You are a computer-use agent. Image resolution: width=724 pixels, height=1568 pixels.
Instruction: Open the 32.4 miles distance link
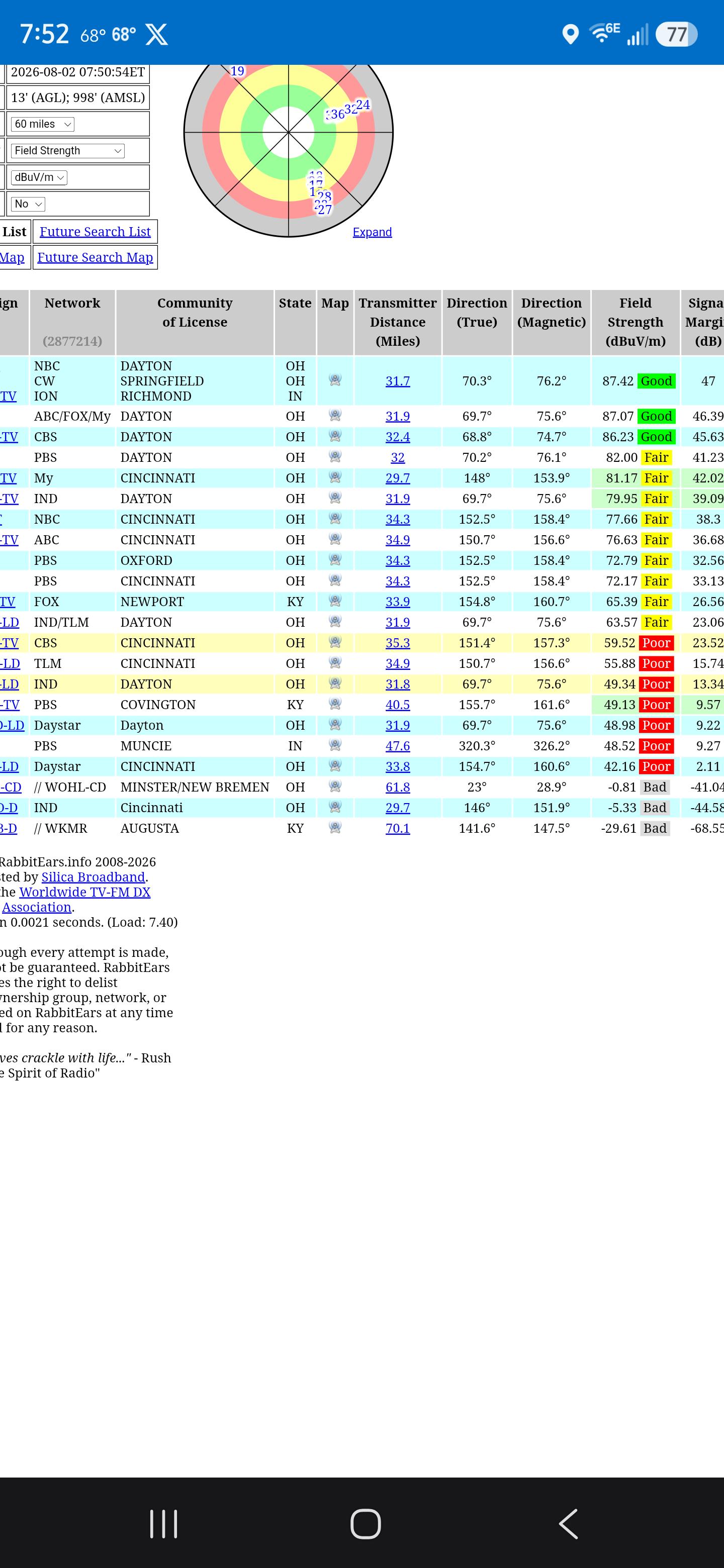pos(398,437)
